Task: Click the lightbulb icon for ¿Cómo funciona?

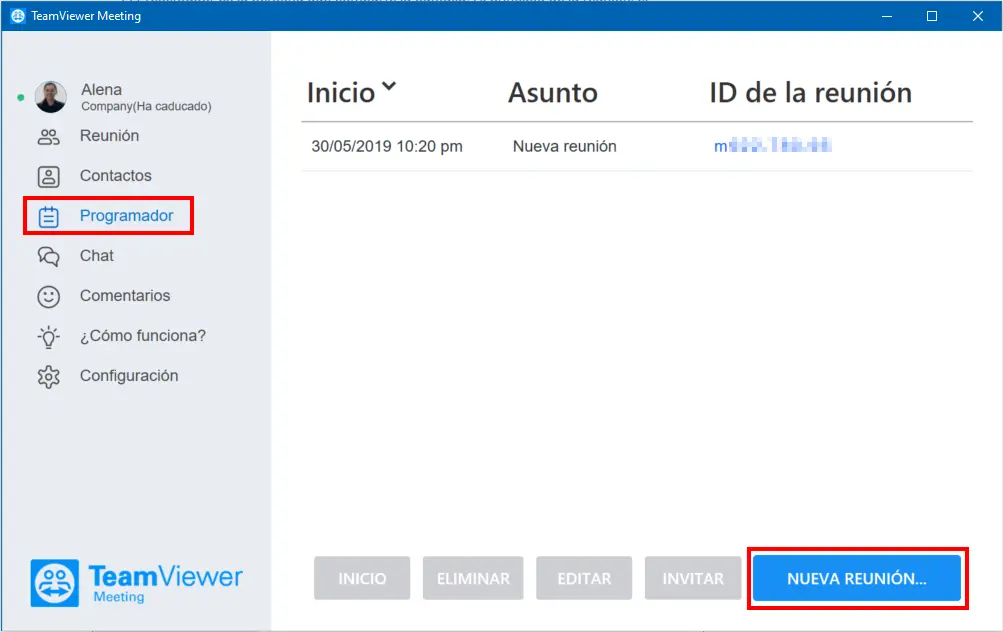Action: (x=49, y=336)
